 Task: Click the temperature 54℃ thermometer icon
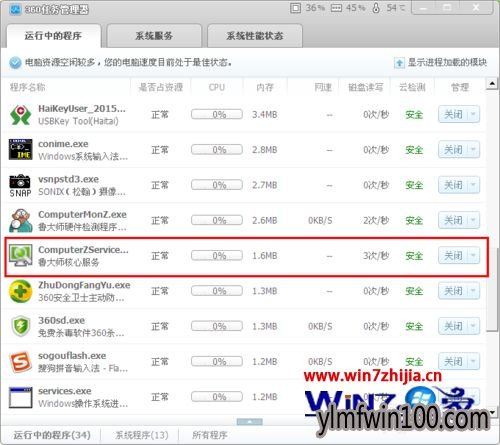click(376, 8)
